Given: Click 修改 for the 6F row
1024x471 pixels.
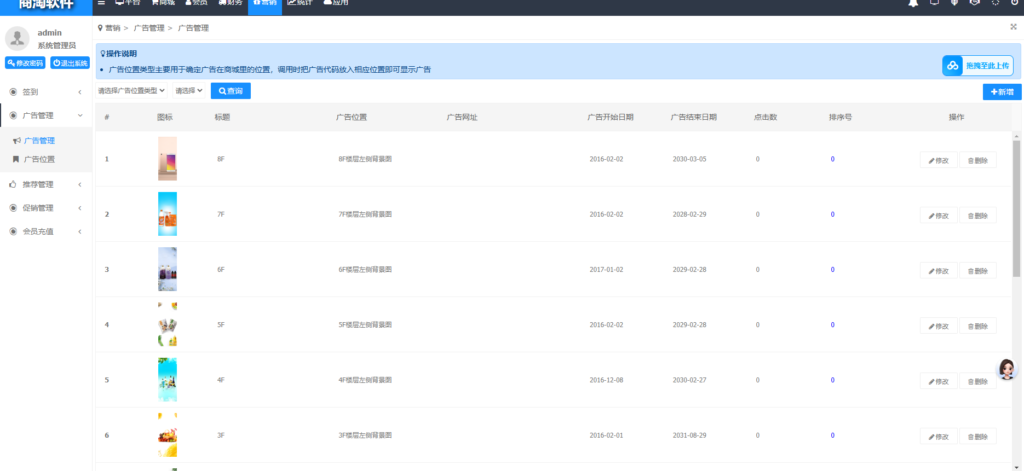Looking at the screenshot, I should click(x=938, y=270).
